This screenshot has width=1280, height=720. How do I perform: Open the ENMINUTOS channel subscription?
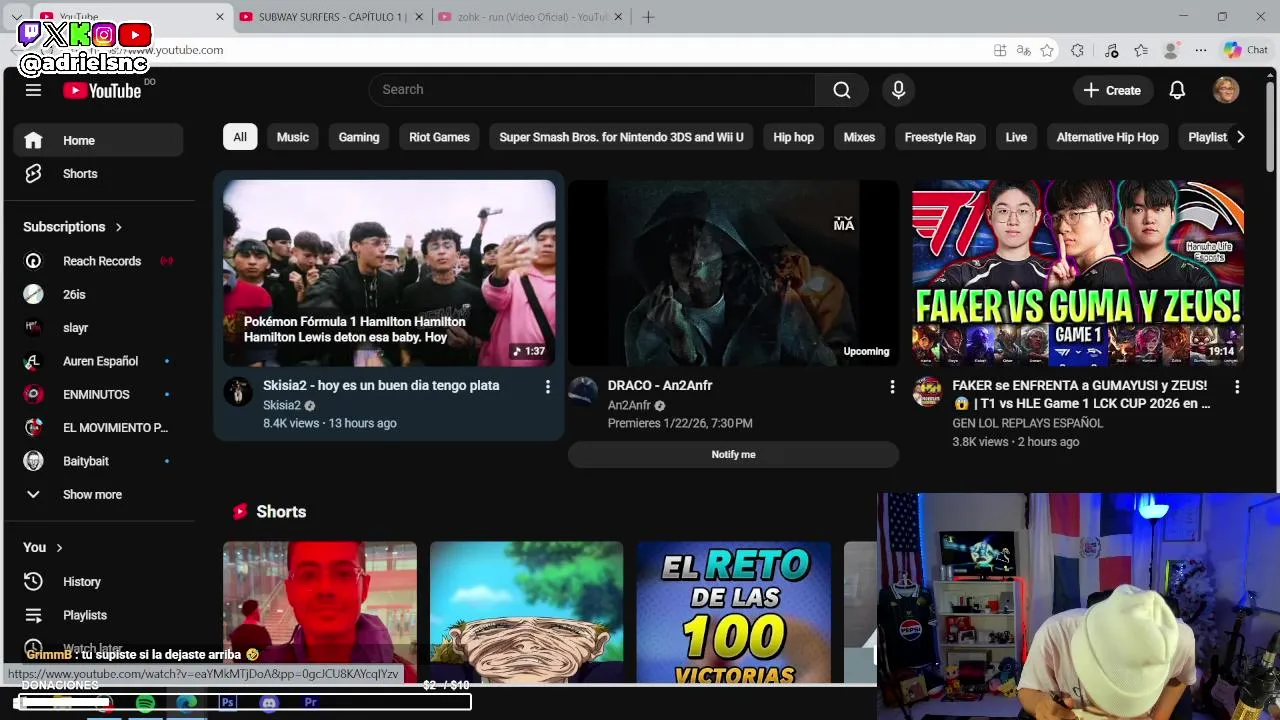(x=98, y=394)
